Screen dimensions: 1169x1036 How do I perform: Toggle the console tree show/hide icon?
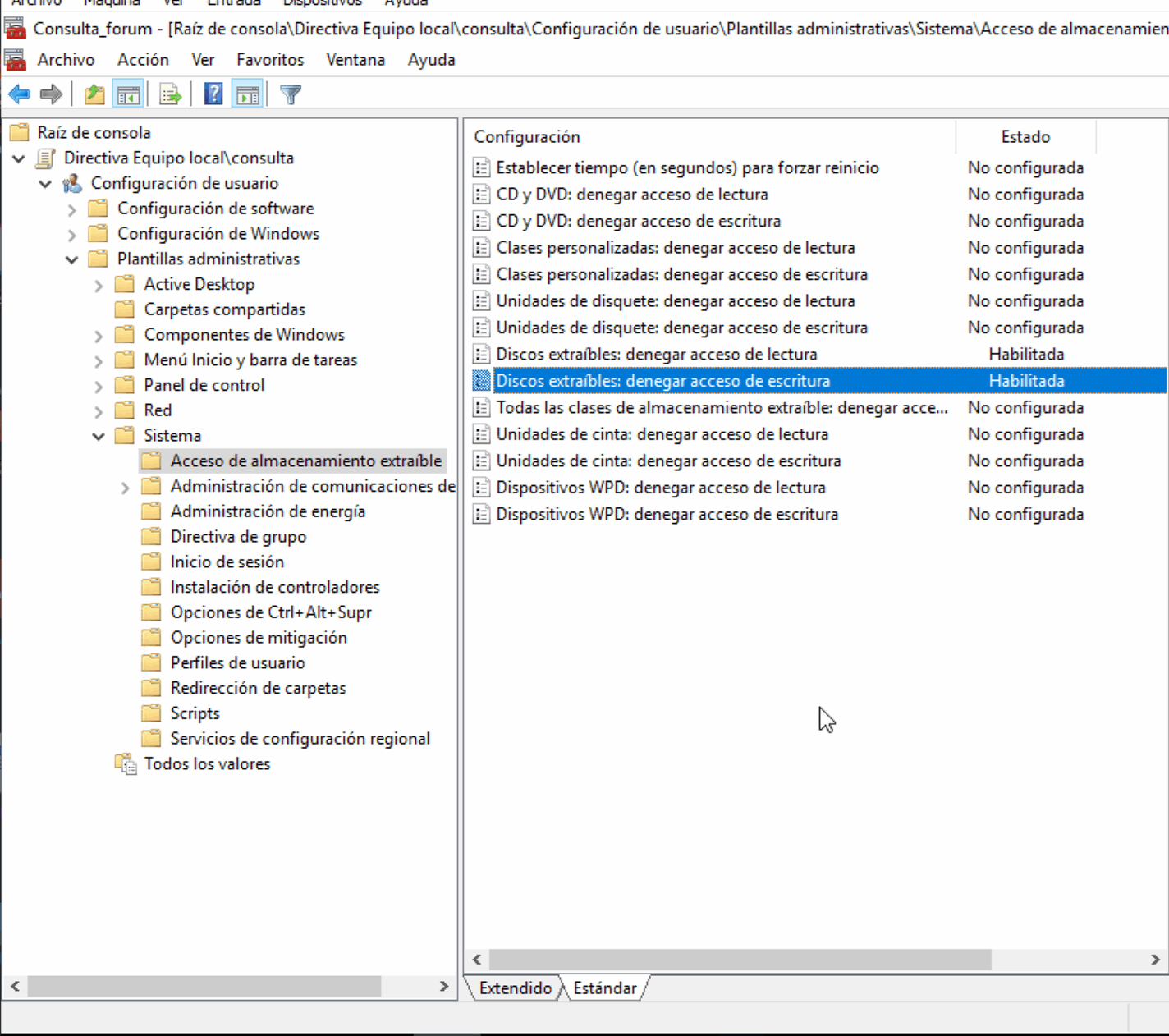tap(129, 95)
